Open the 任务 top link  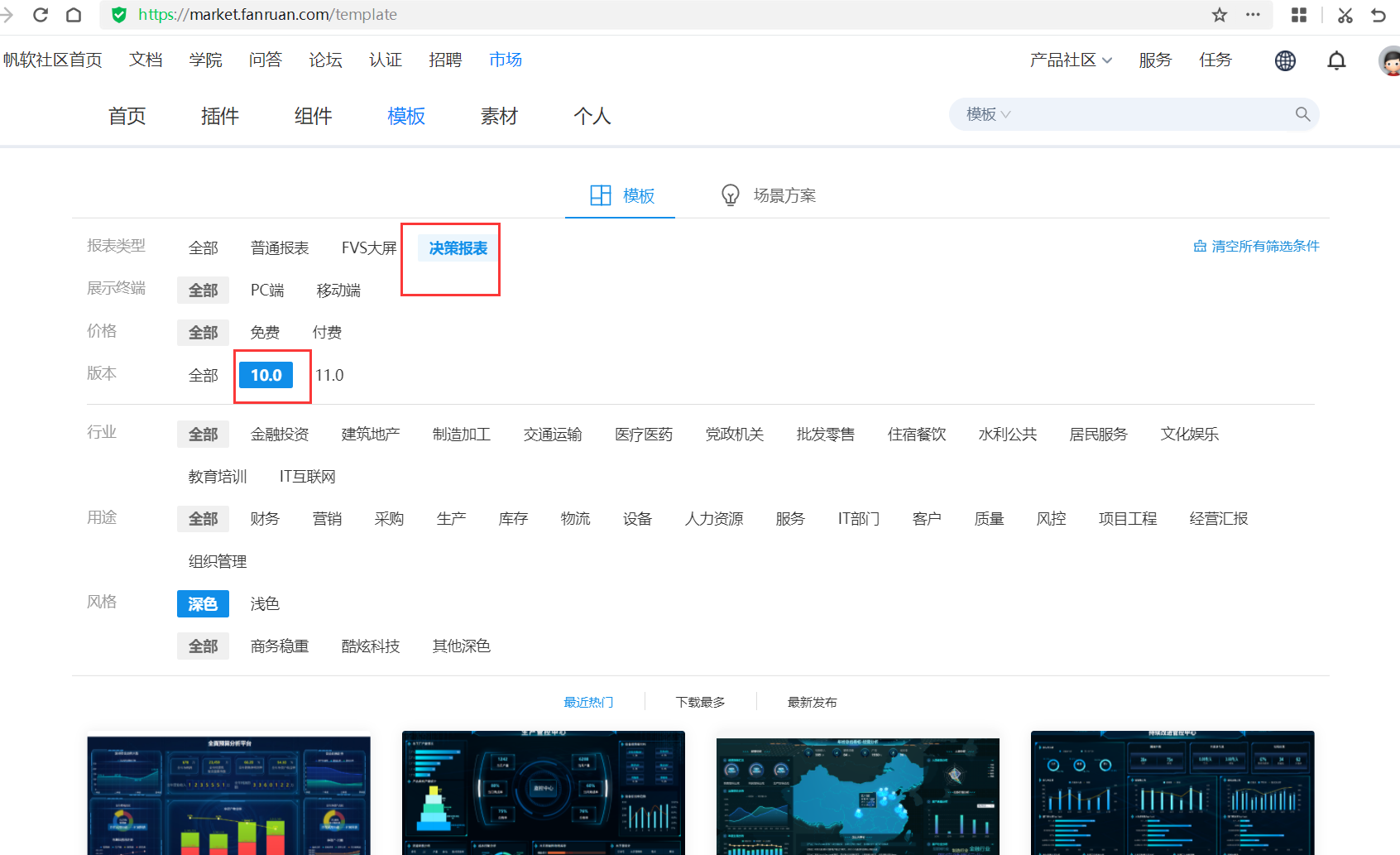[x=1215, y=60]
